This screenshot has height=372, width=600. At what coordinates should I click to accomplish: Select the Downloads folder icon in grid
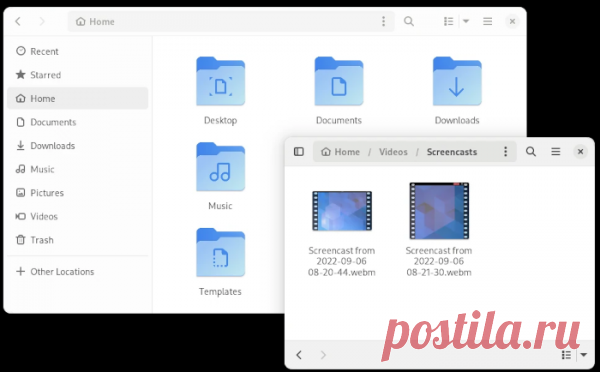point(457,82)
